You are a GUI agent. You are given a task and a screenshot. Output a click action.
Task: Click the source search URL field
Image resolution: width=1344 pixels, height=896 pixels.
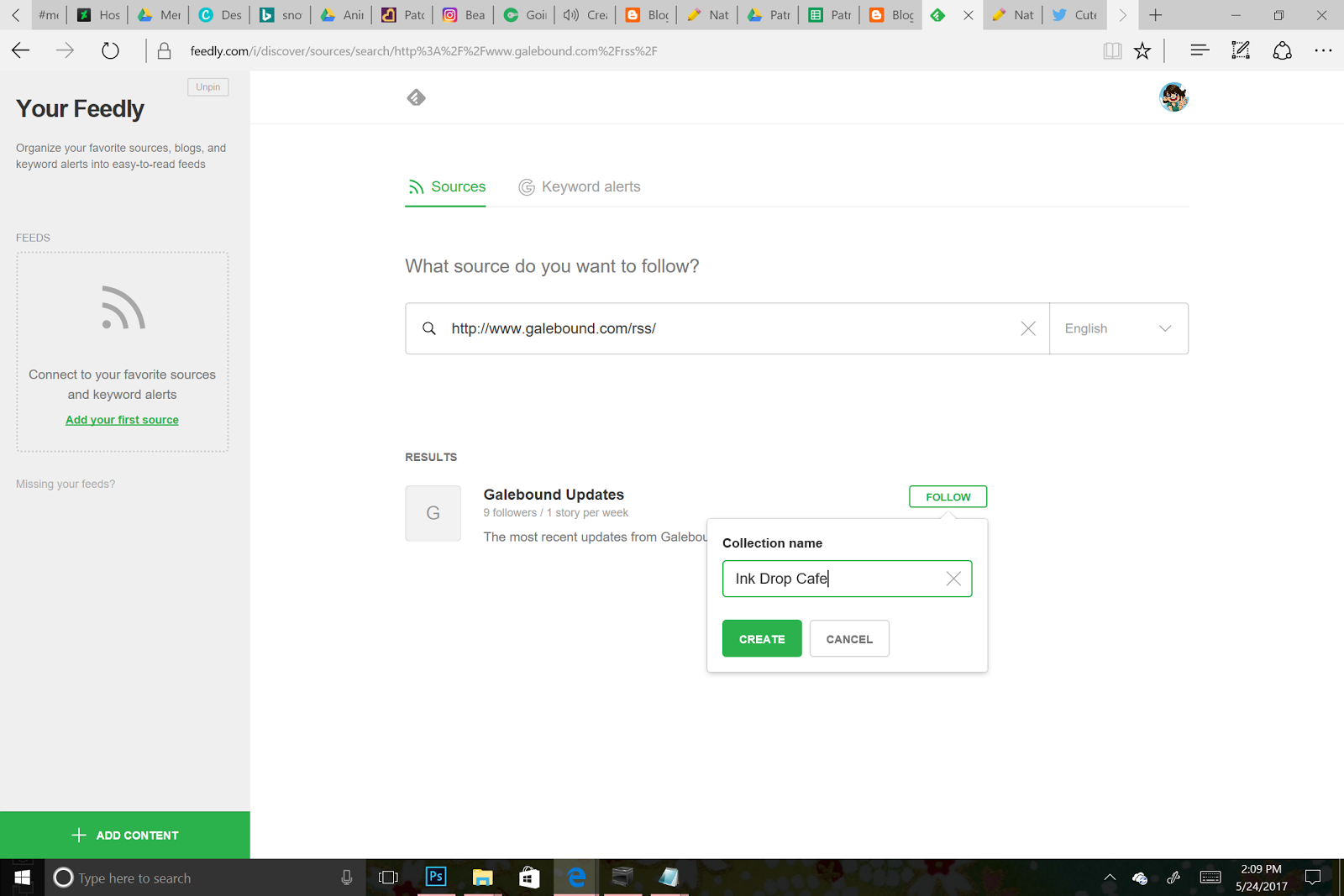[727, 328]
